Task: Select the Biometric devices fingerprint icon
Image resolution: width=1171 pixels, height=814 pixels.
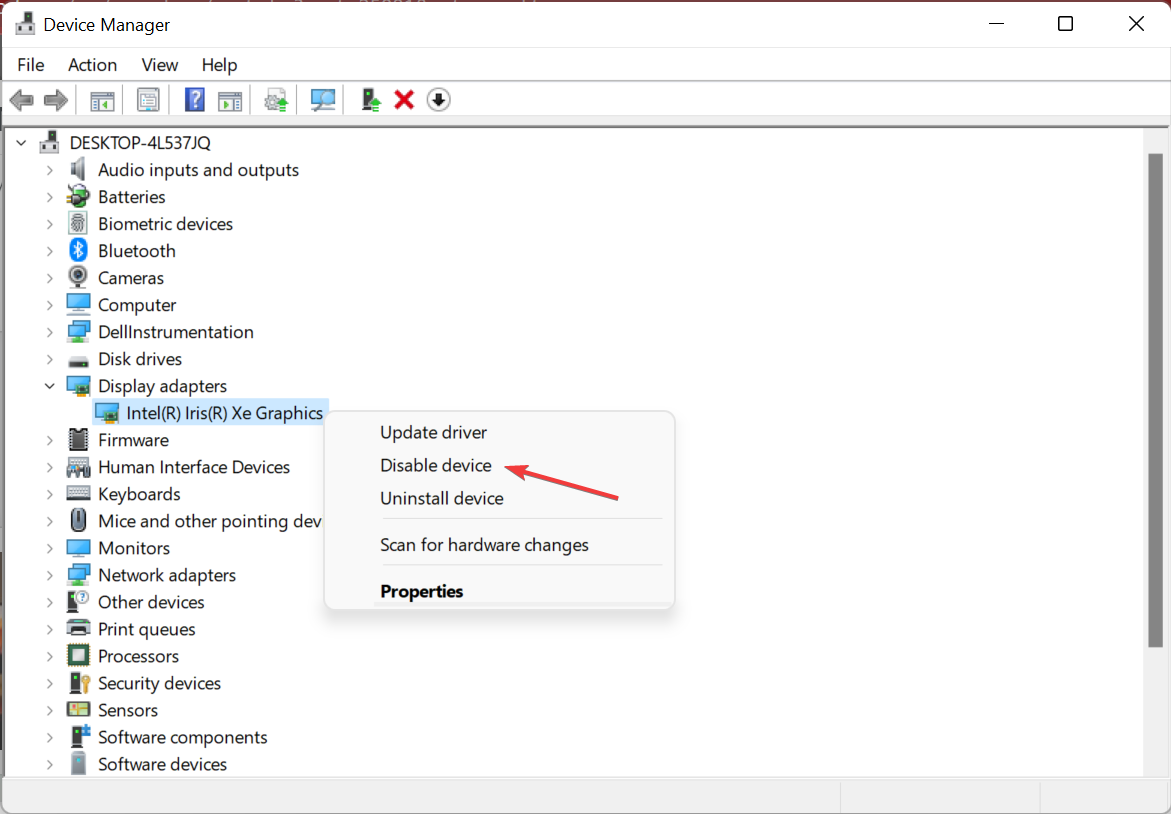Action: pos(78,224)
